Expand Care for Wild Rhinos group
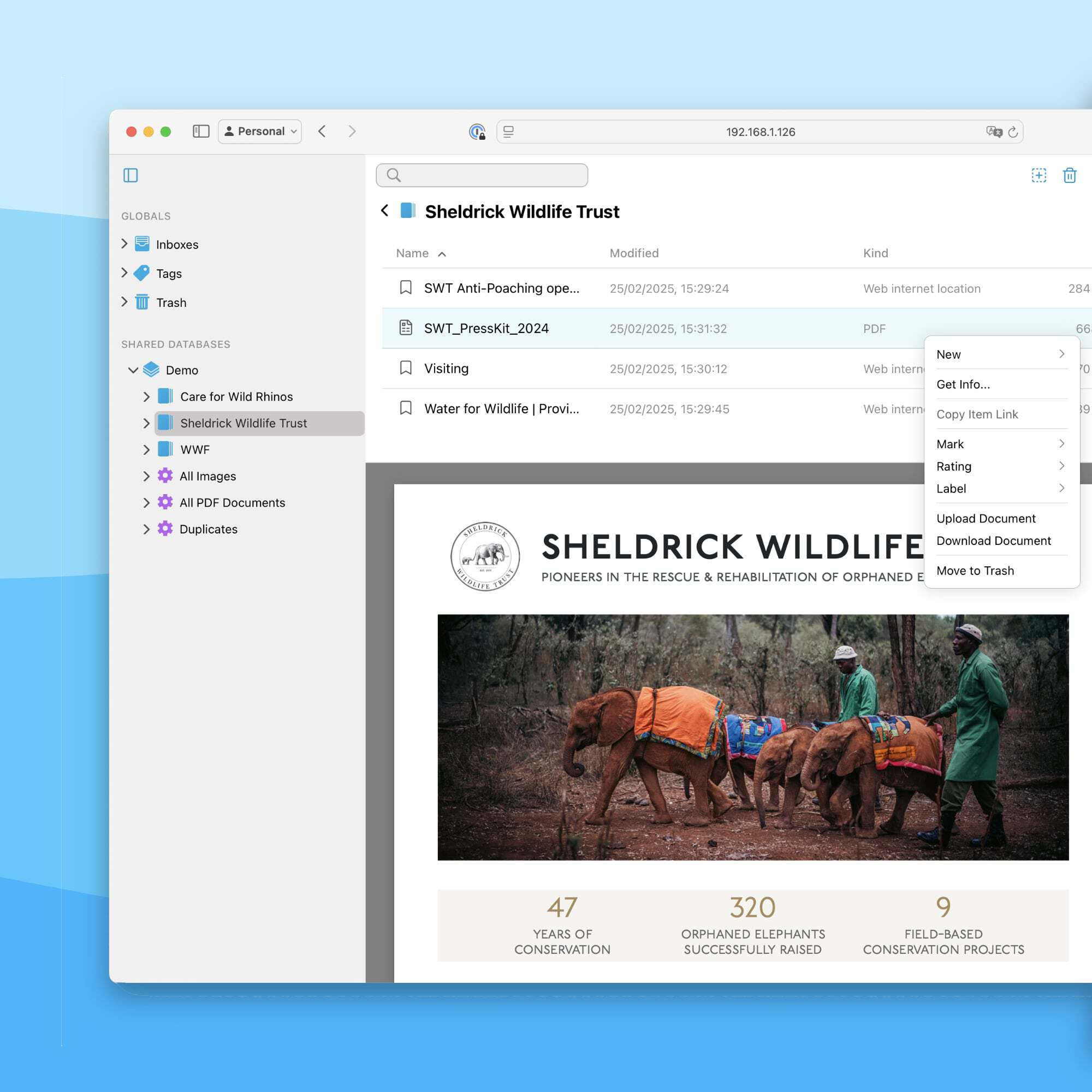 click(146, 397)
